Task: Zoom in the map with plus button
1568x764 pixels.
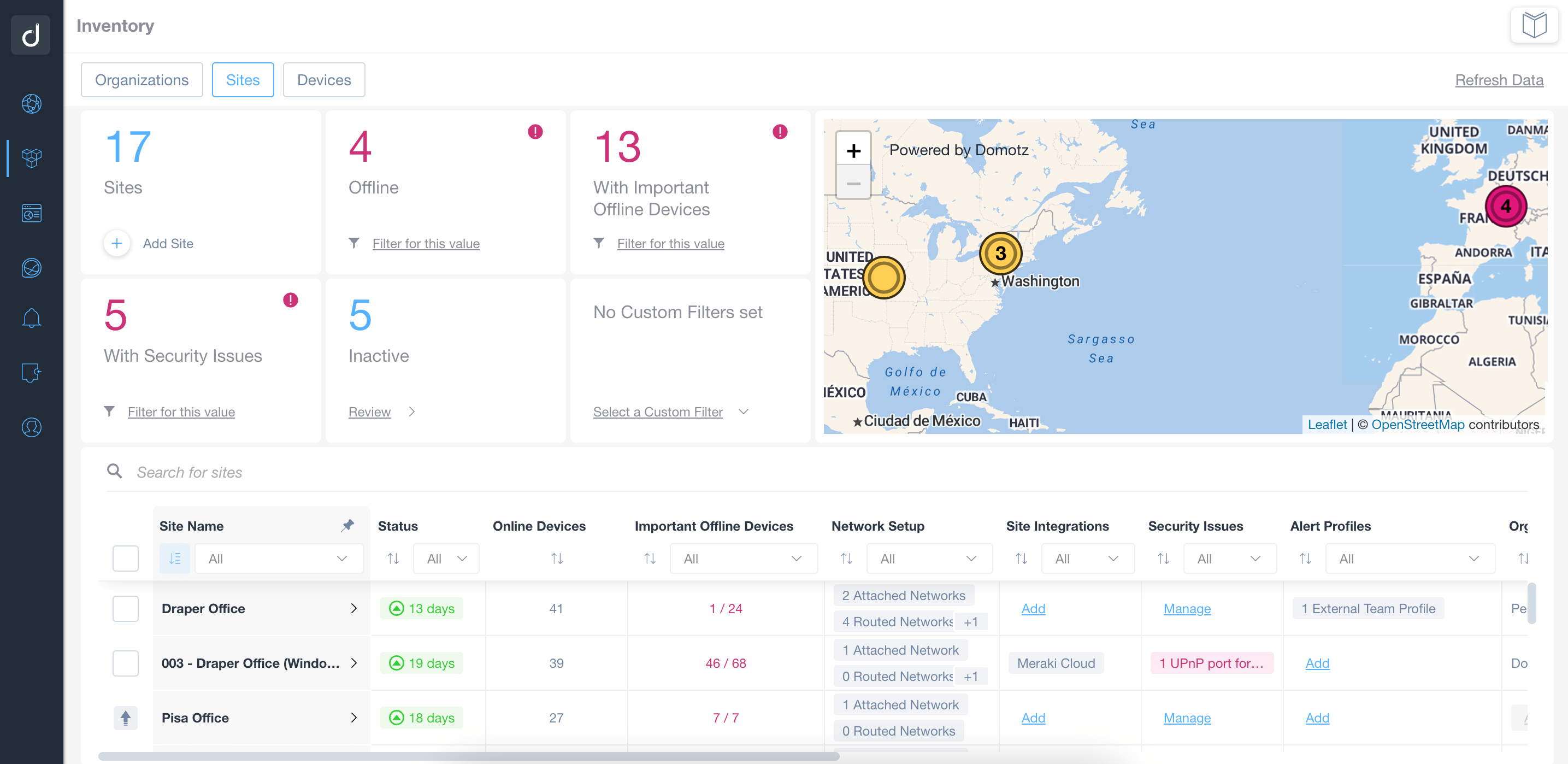Action: point(853,150)
